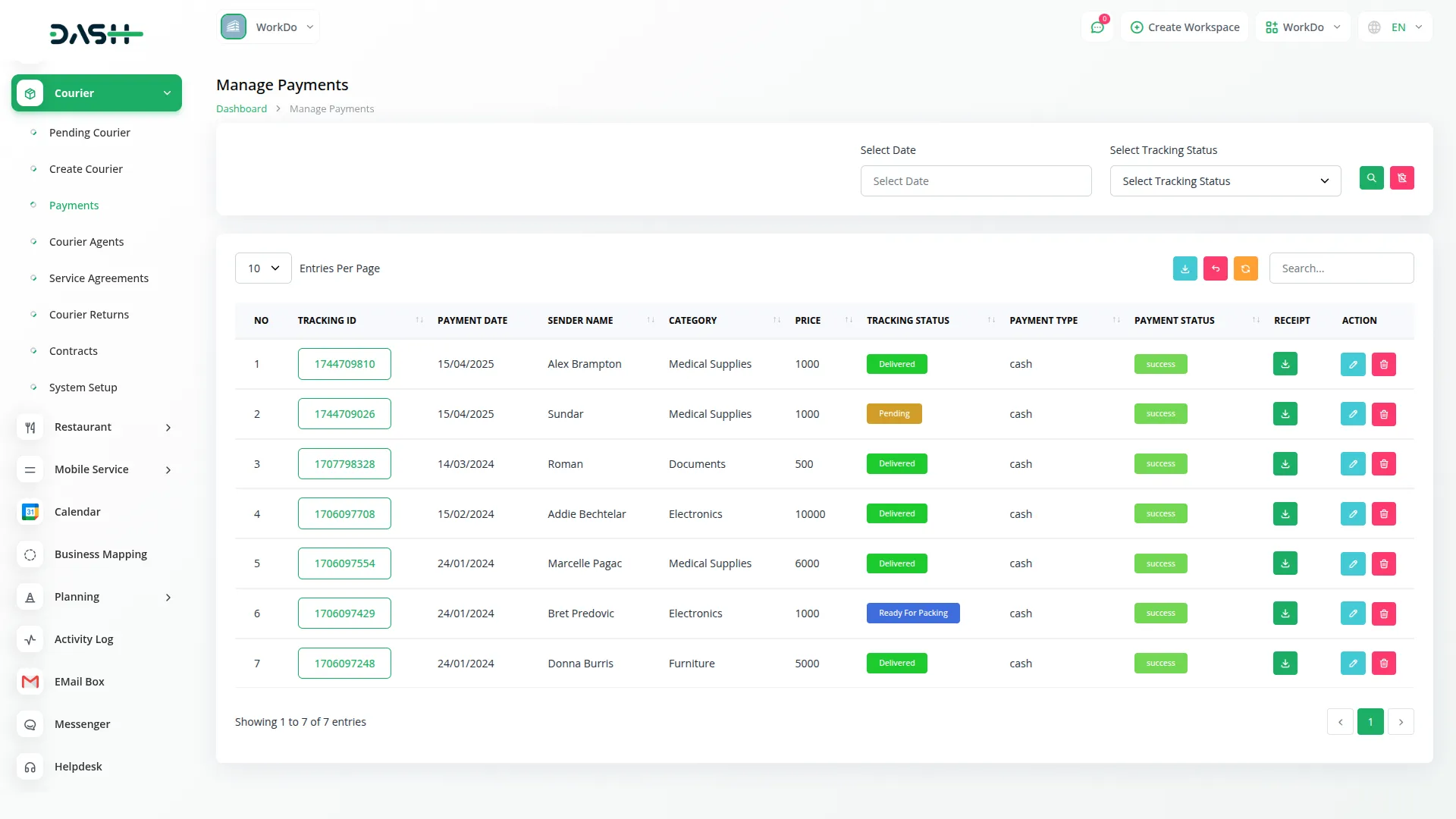Open Courier Agents in the sidebar
Viewport: 1456px width, 819px height.
point(86,242)
